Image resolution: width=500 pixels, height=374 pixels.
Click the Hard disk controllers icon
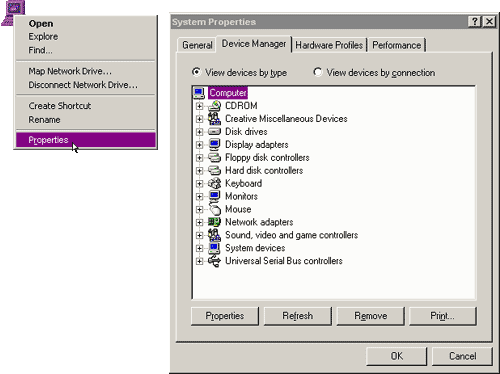[214, 171]
